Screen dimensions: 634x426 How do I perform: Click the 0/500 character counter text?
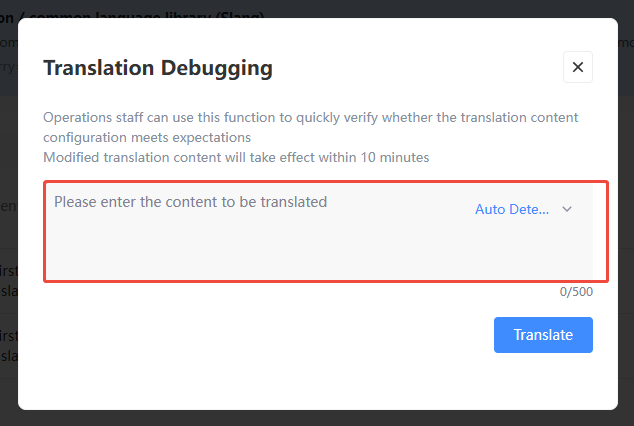(576, 292)
